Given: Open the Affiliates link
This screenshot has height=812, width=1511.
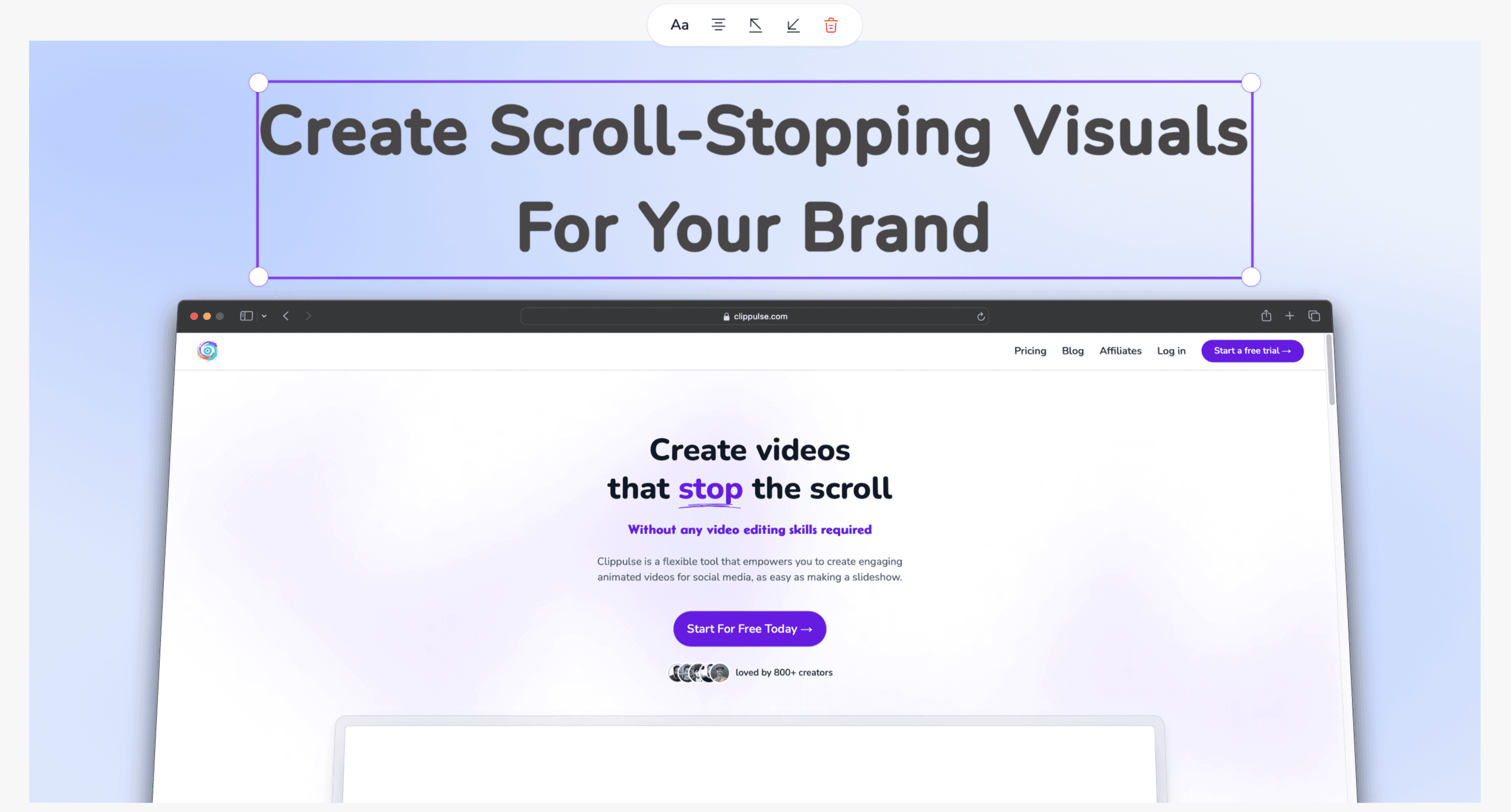Looking at the screenshot, I should coord(1120,351).
